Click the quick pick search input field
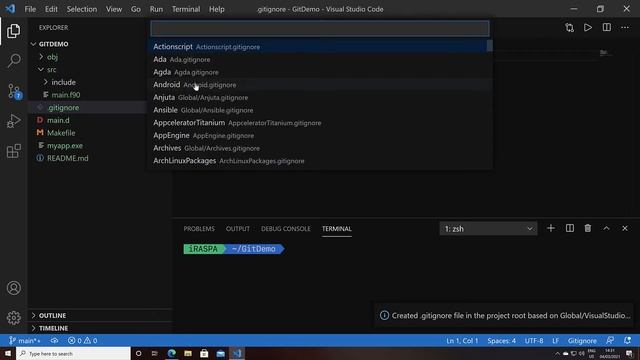 coord(320,29)
